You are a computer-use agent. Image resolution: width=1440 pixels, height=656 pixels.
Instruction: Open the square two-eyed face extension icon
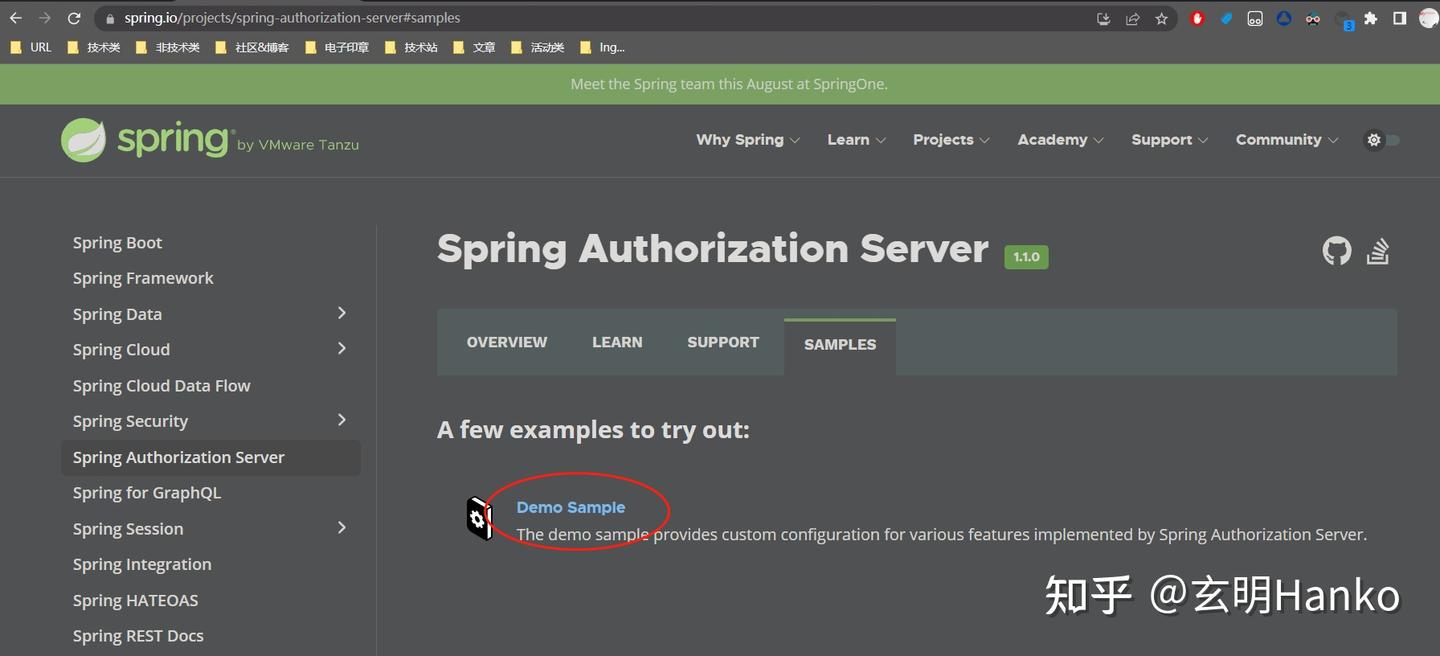1255,18
